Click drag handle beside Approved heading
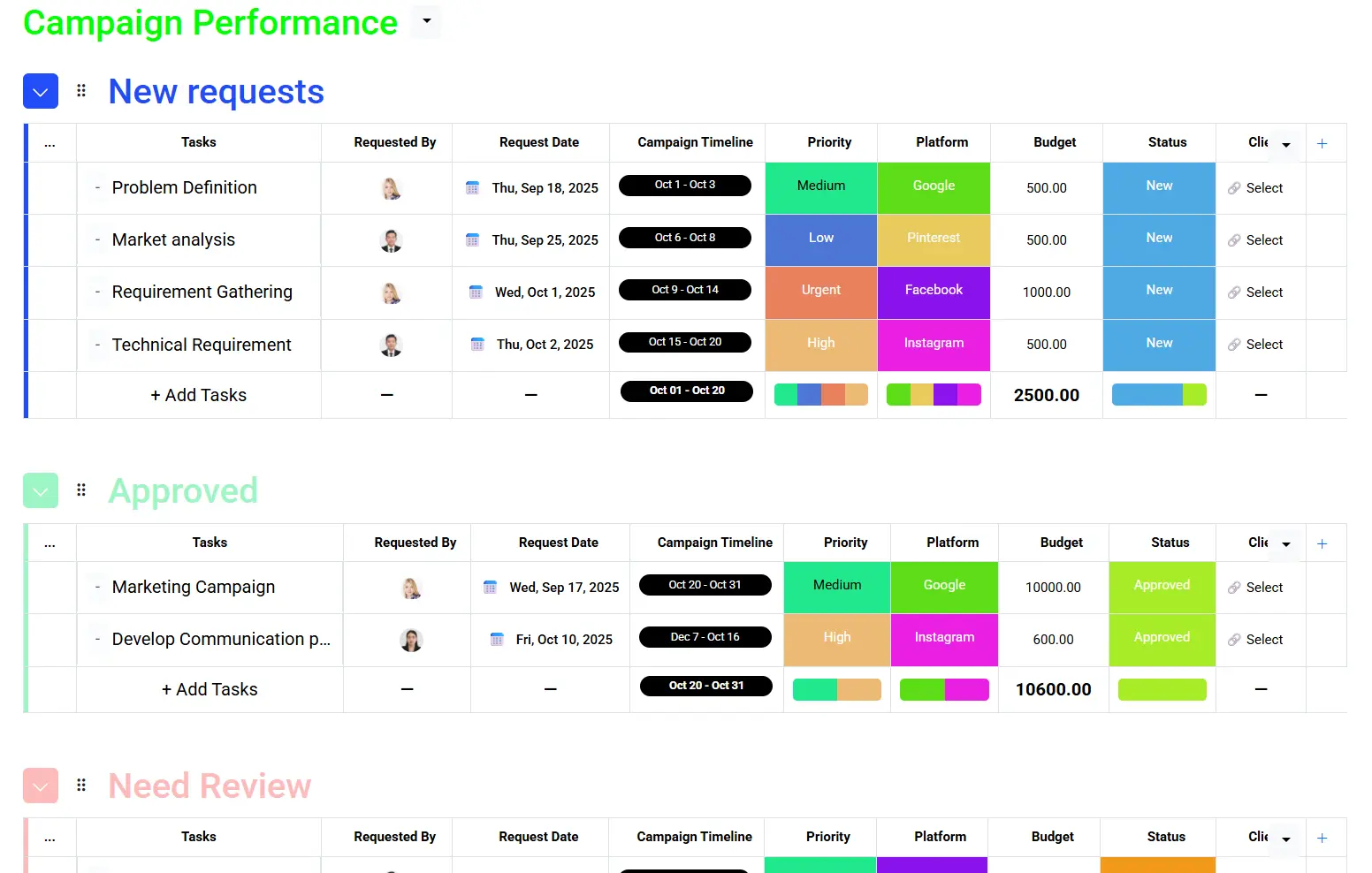The image size is (1372, 873). pos(81,490)
